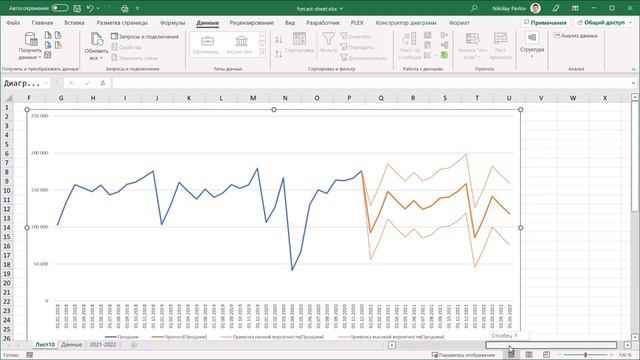The image size is (640, 360).
Task: Toggle the Автосохранение switch
Action: [x=60, y=8]
